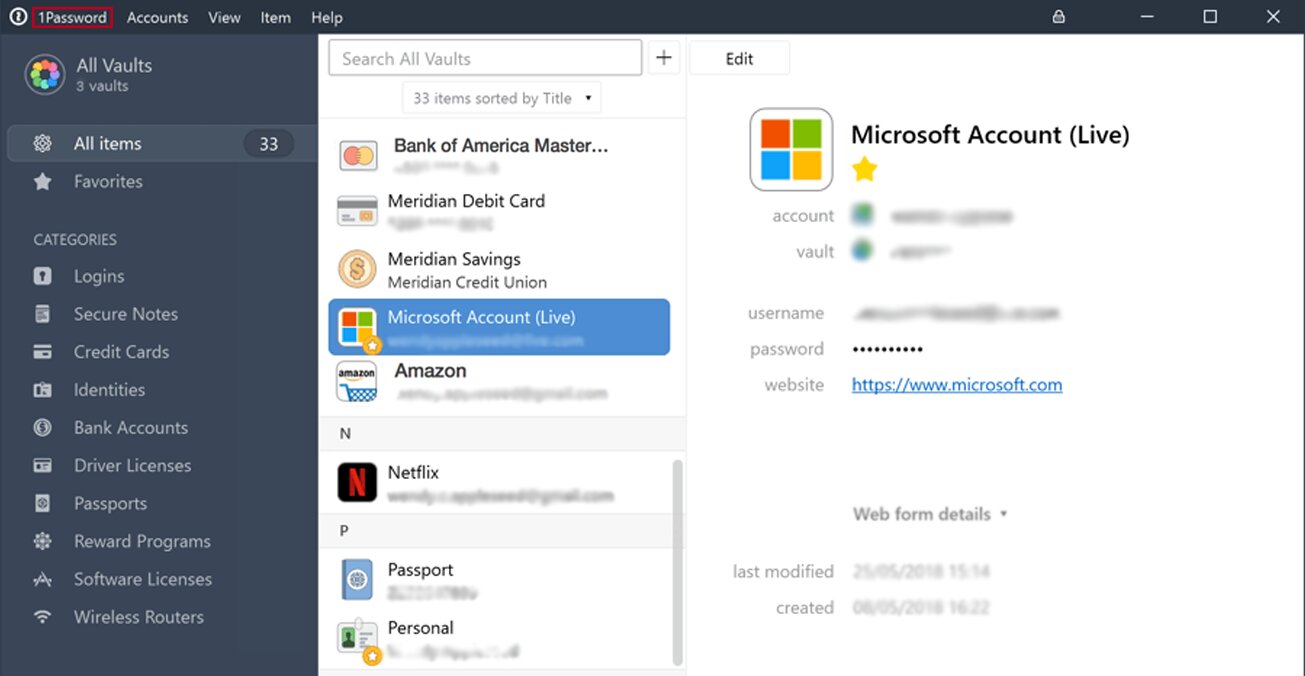Open the 1Password menu

click(x=72, y=17)
